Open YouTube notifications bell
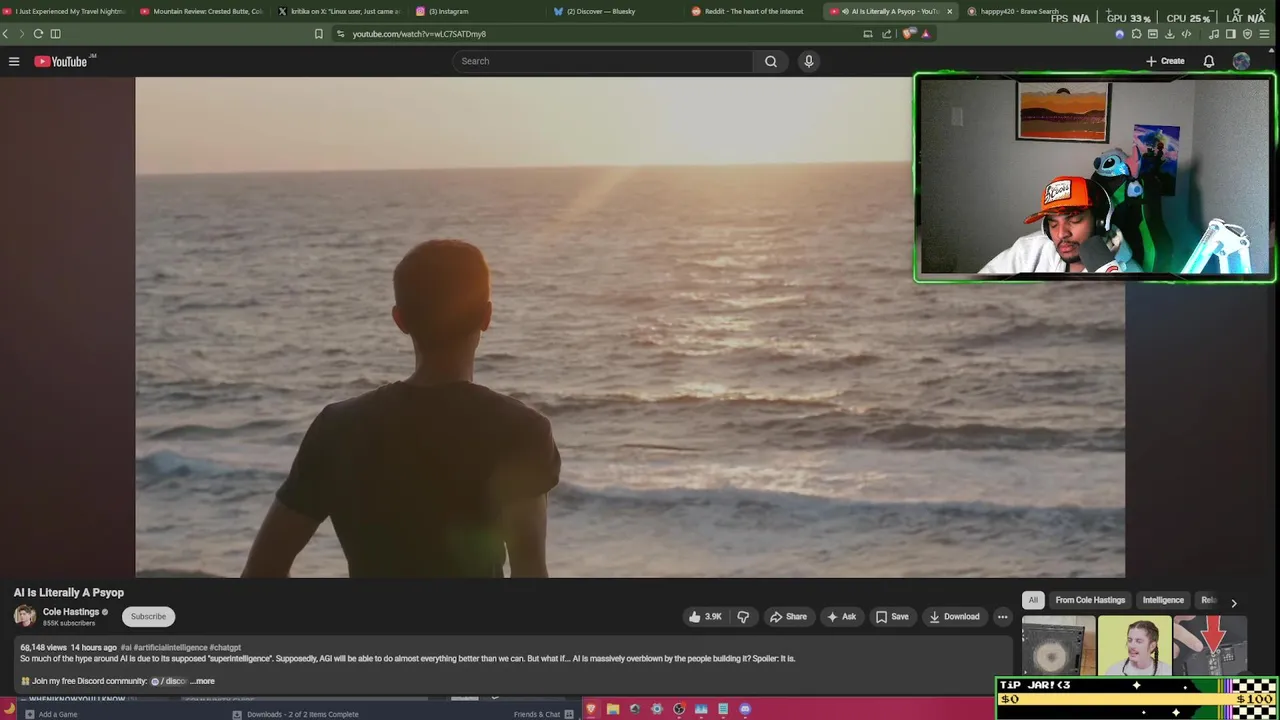 coord(1209,61)
